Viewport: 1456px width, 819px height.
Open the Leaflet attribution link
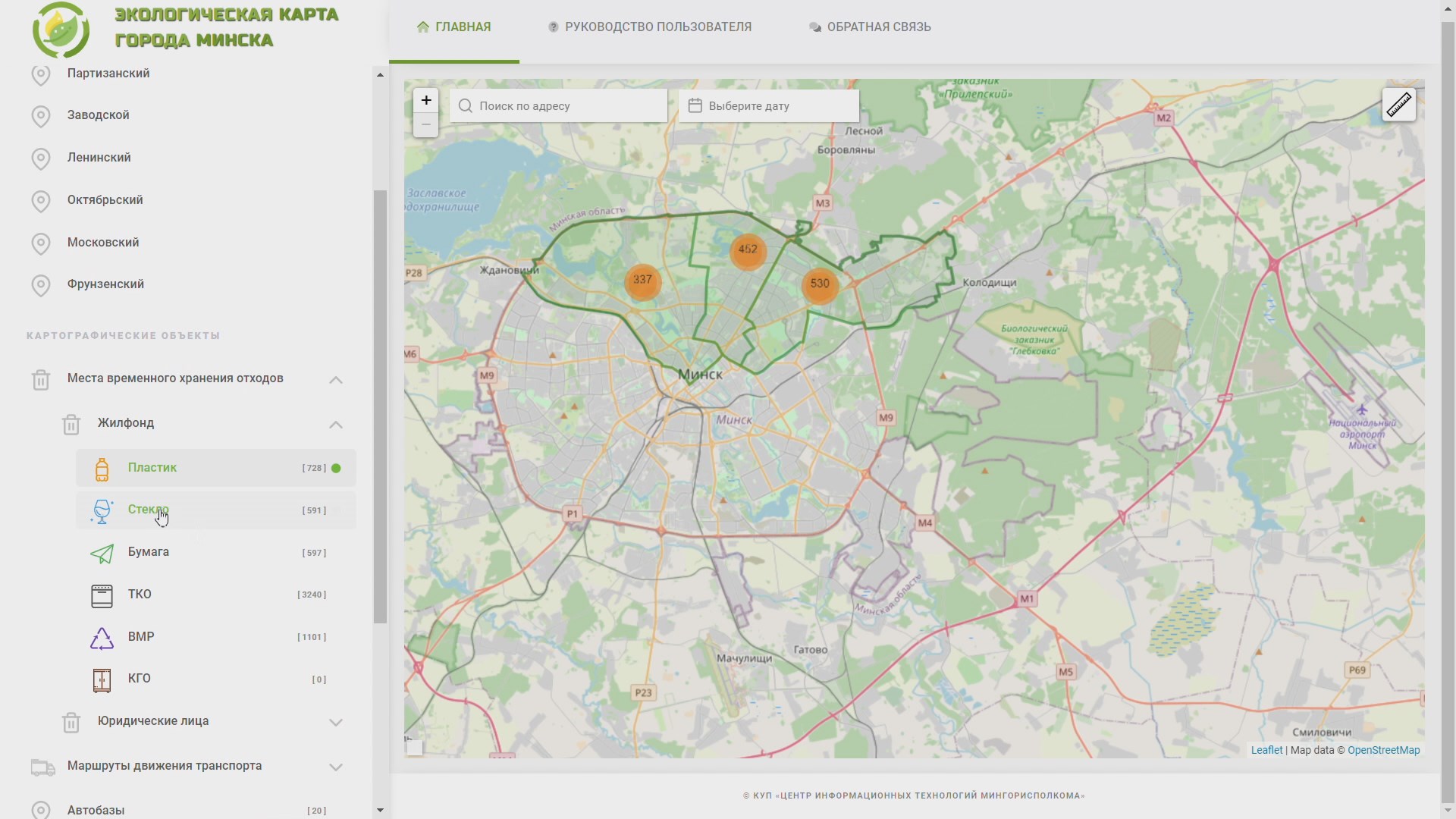[x=1266, y=750]
